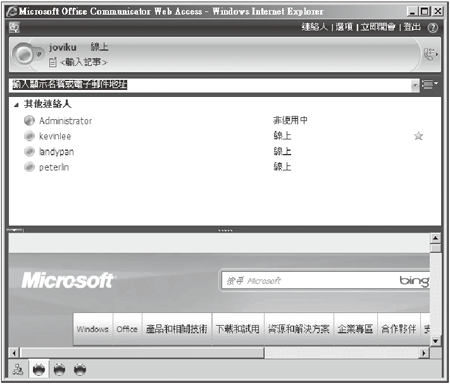Click the phone call forwarding icon
450x384 pixels.
click(430, 54)
